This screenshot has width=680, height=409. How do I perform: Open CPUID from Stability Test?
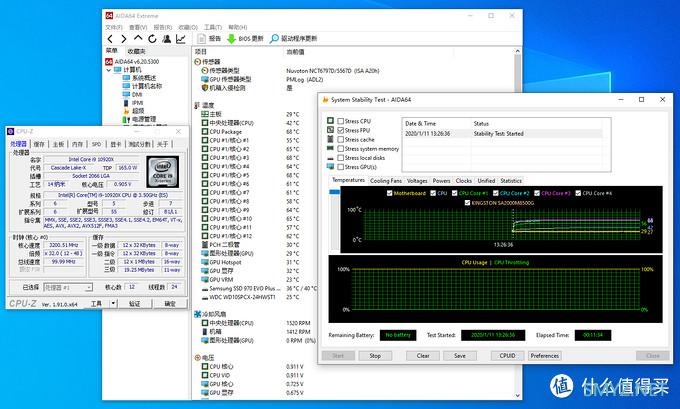507,356
